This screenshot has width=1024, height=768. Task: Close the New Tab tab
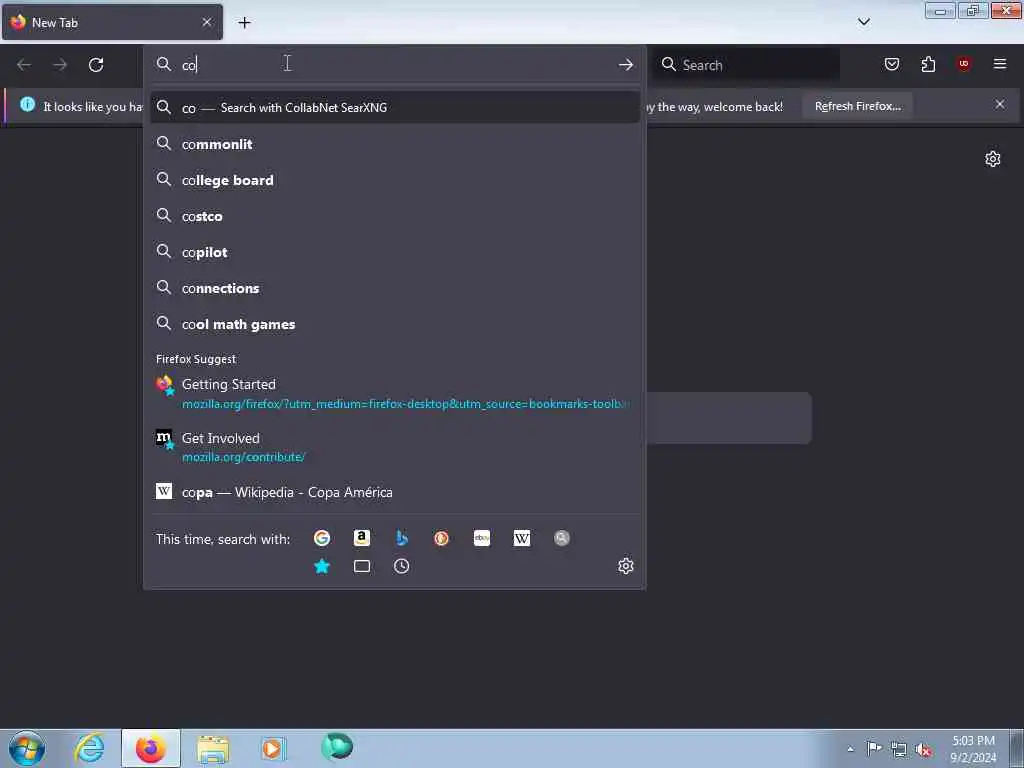click(206, 22)
